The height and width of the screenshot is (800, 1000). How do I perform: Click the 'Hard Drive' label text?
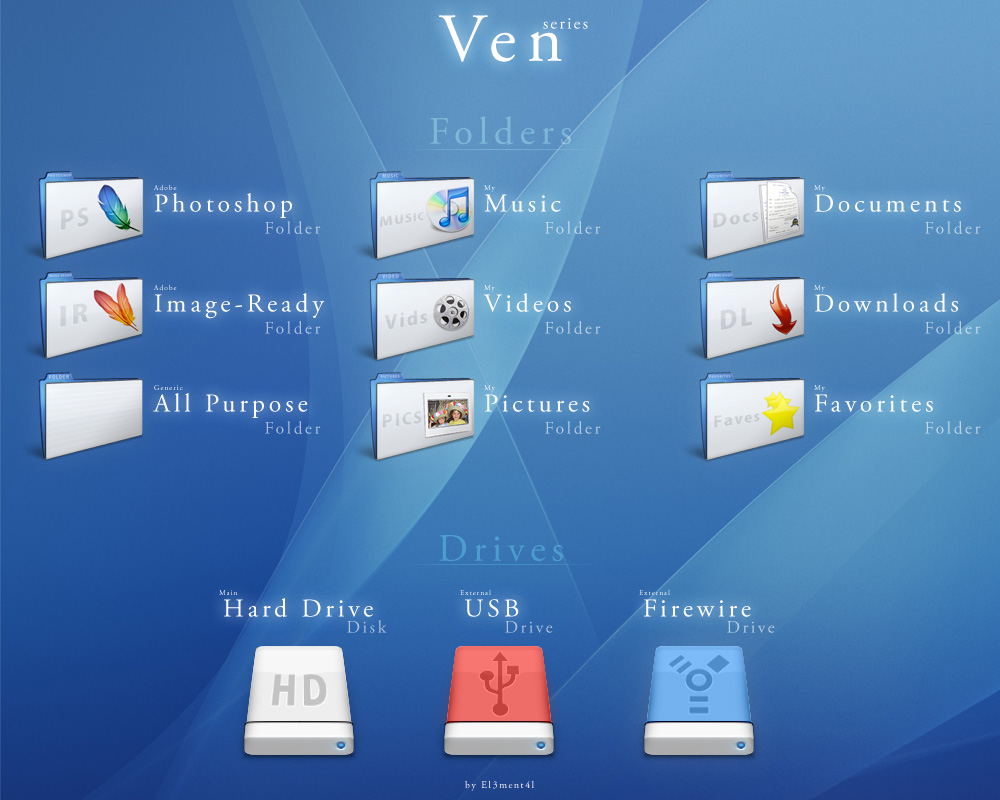(x=298, y=609)
